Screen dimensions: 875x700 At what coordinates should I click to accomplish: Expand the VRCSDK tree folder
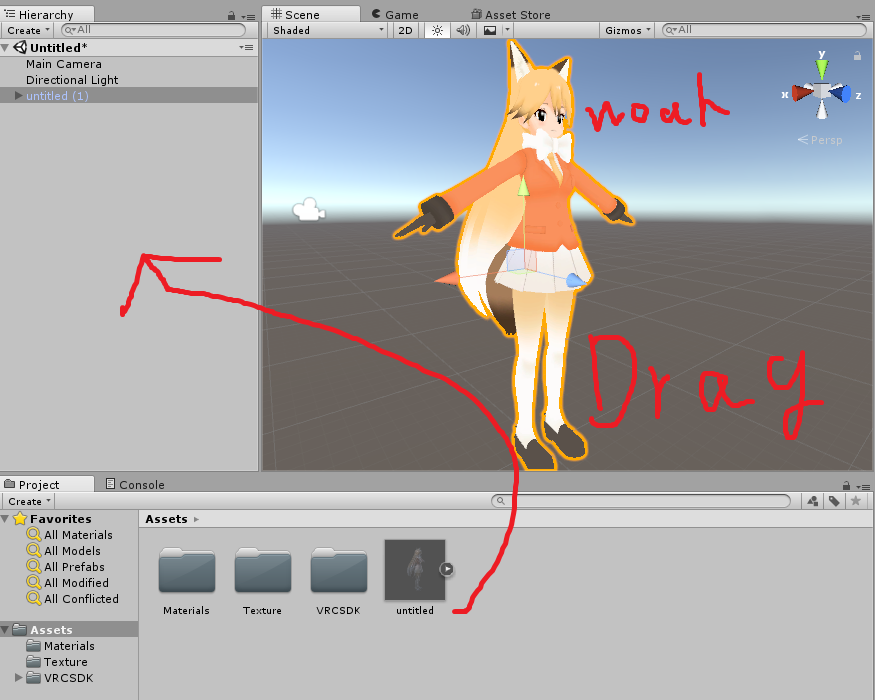pos(18,678)
